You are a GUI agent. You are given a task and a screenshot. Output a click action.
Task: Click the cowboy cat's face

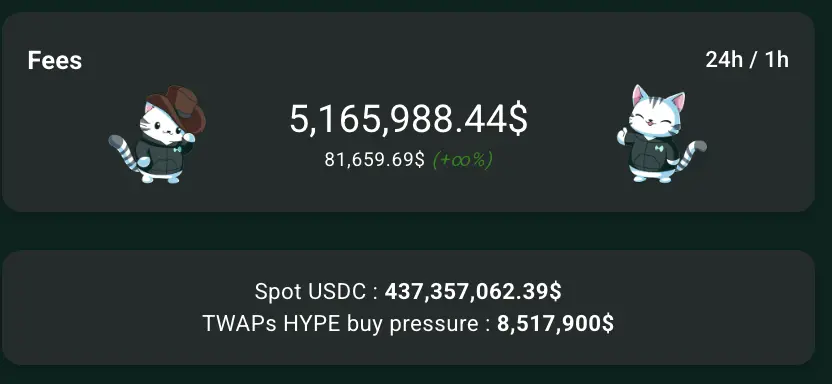[160, 126]
